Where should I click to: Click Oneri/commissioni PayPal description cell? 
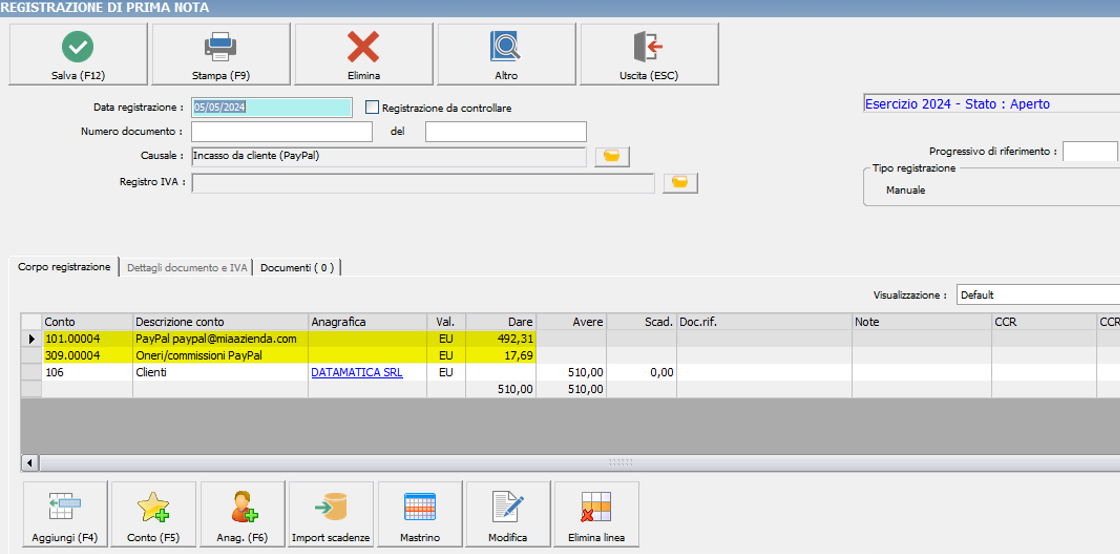(221, 356)
